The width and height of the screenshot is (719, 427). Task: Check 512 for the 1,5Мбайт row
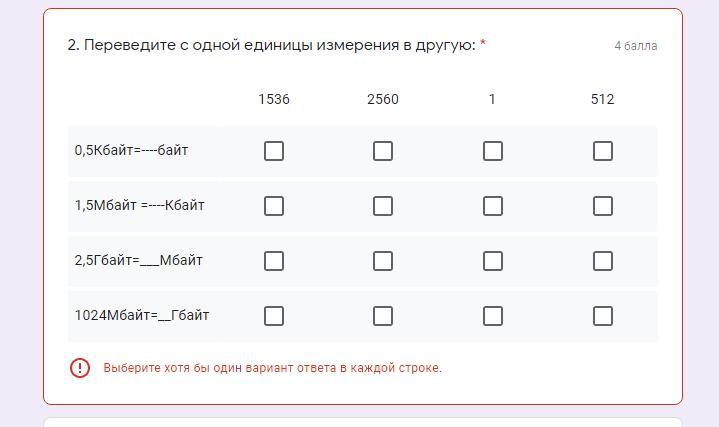pos(602,206)
